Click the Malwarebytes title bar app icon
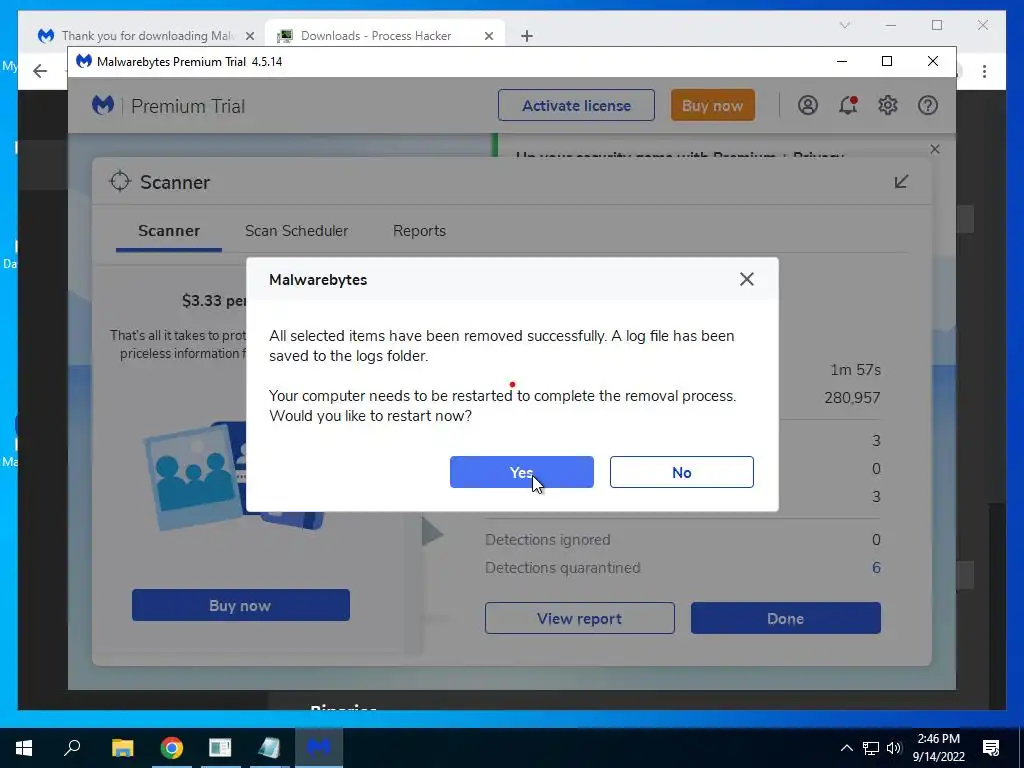This screenshot has width=1024, height=768. tap(84, 61)
